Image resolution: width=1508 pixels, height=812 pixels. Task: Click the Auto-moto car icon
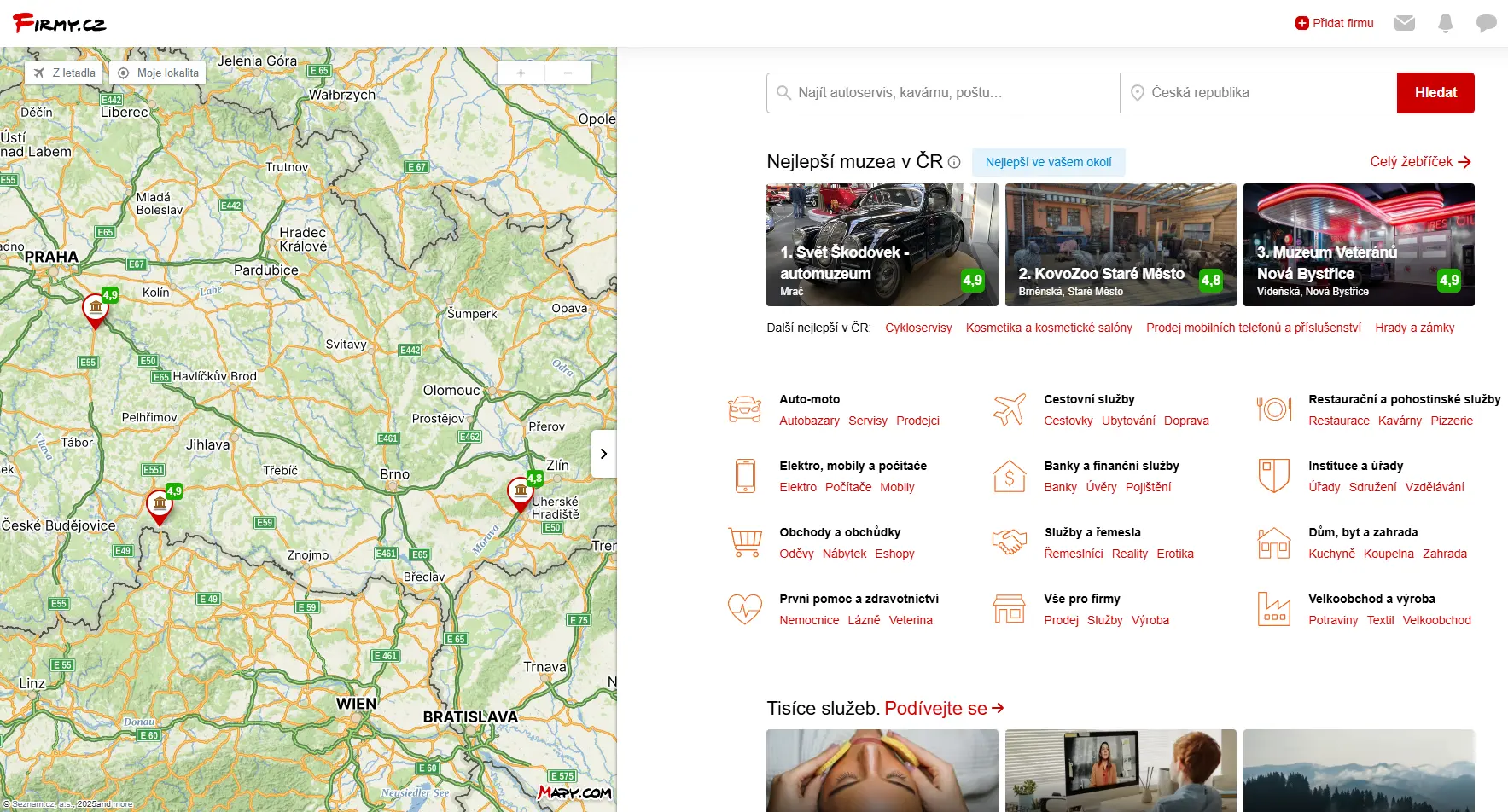click(x=744, y=409)
